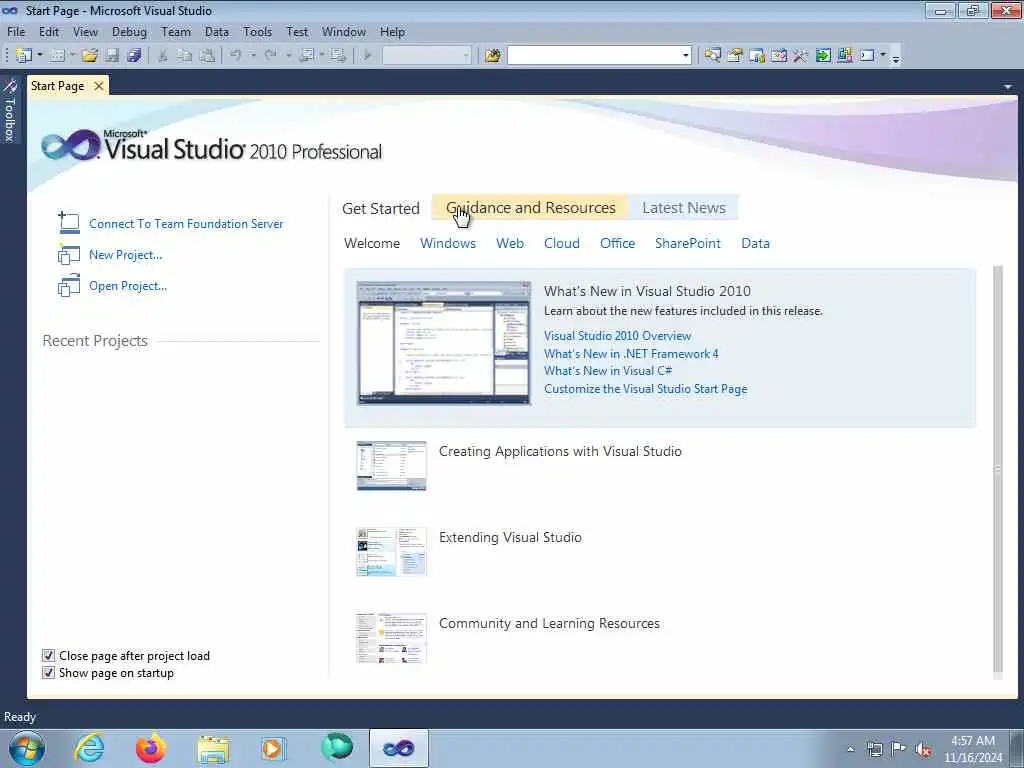Click the Start Debugging play icon
1024x768 pixels.
367,56
